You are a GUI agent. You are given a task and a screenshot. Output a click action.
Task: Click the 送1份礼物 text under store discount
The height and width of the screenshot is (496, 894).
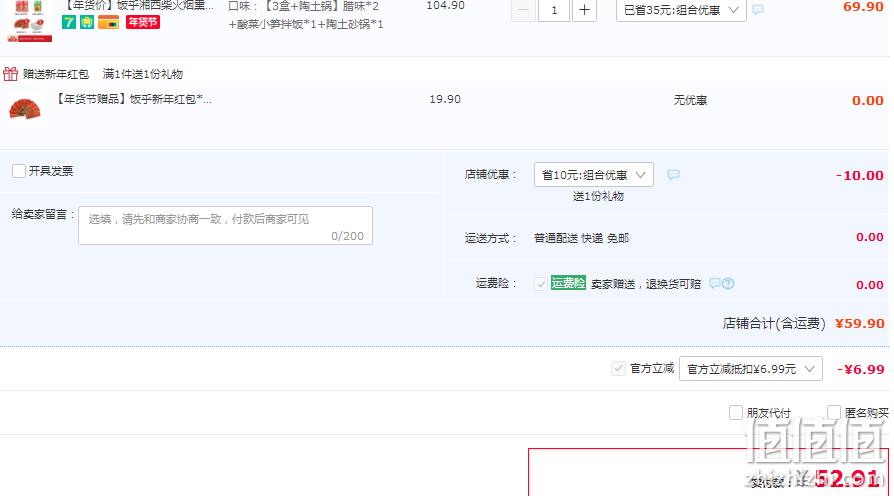[598, 196]
